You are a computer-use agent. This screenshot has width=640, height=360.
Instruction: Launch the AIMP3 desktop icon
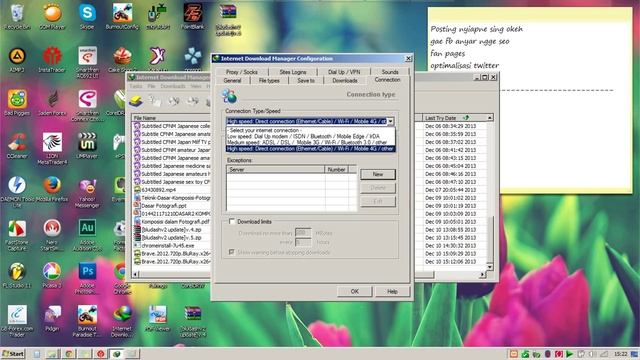tap(17, 60)
